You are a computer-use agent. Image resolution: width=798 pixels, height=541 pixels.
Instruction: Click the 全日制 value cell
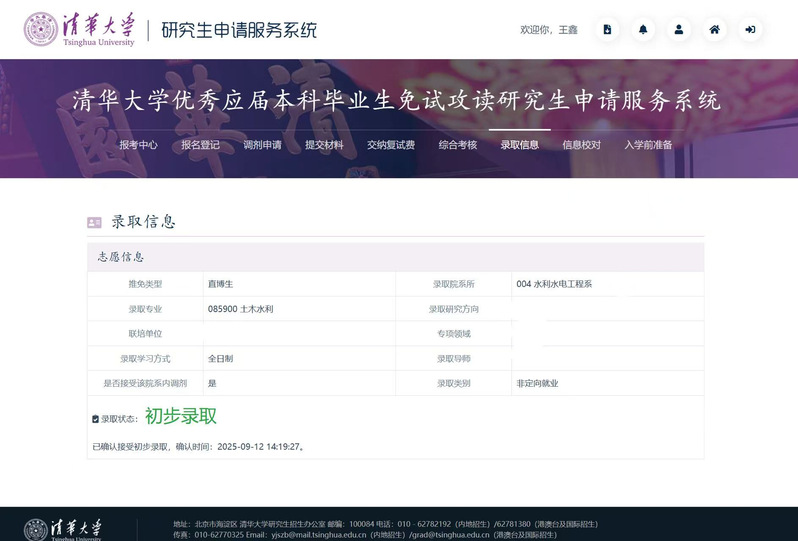click(299, 358)
